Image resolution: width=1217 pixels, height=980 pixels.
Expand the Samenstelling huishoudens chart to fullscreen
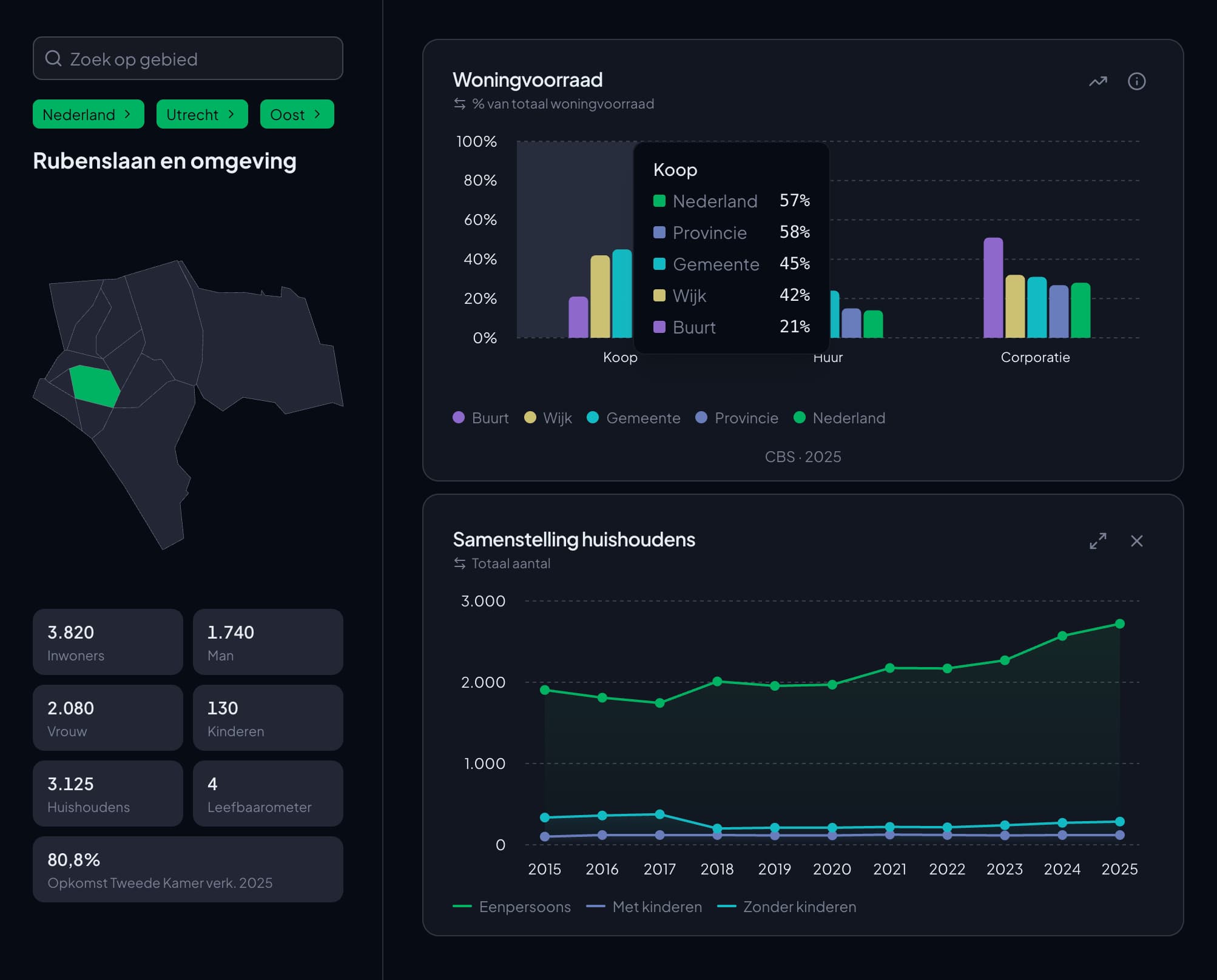1097,541
